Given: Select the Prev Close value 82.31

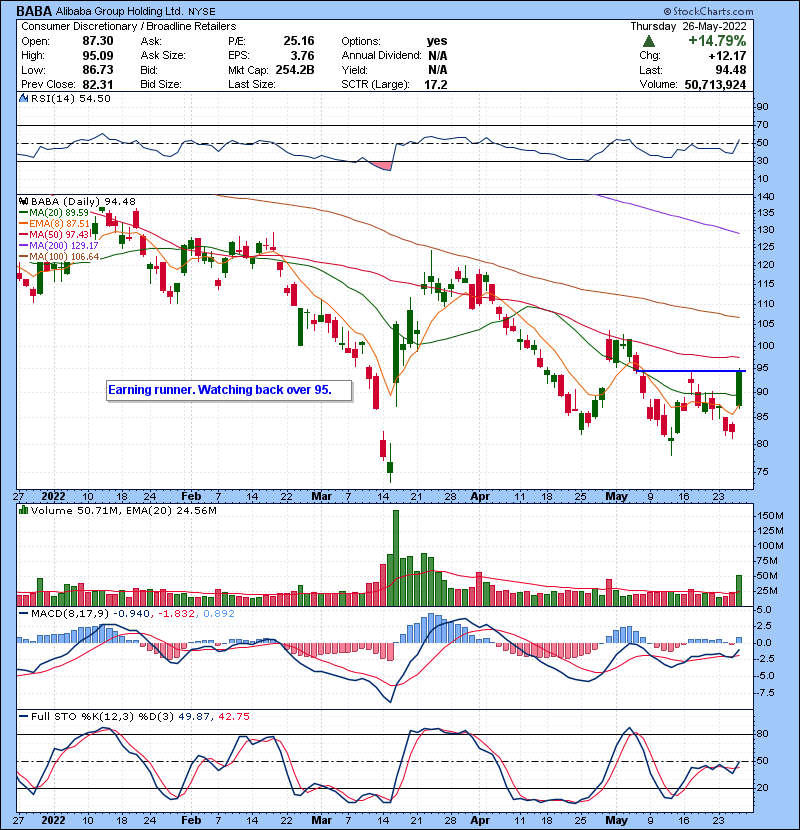Looking at the screenshot, I should coord(97,84).
